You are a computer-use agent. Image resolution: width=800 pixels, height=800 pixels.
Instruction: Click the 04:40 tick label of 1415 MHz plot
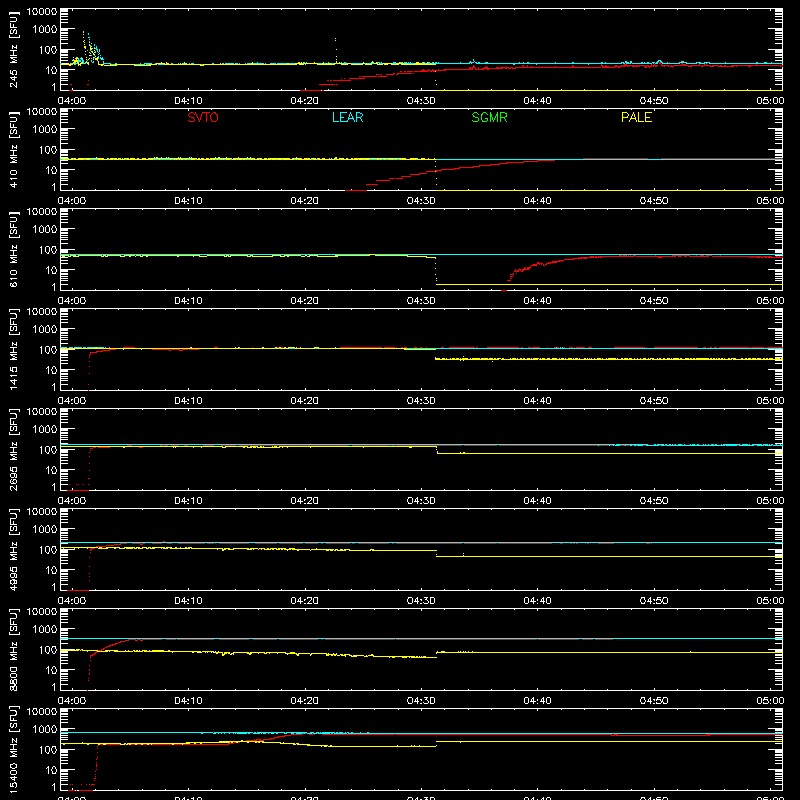point(537,401)
